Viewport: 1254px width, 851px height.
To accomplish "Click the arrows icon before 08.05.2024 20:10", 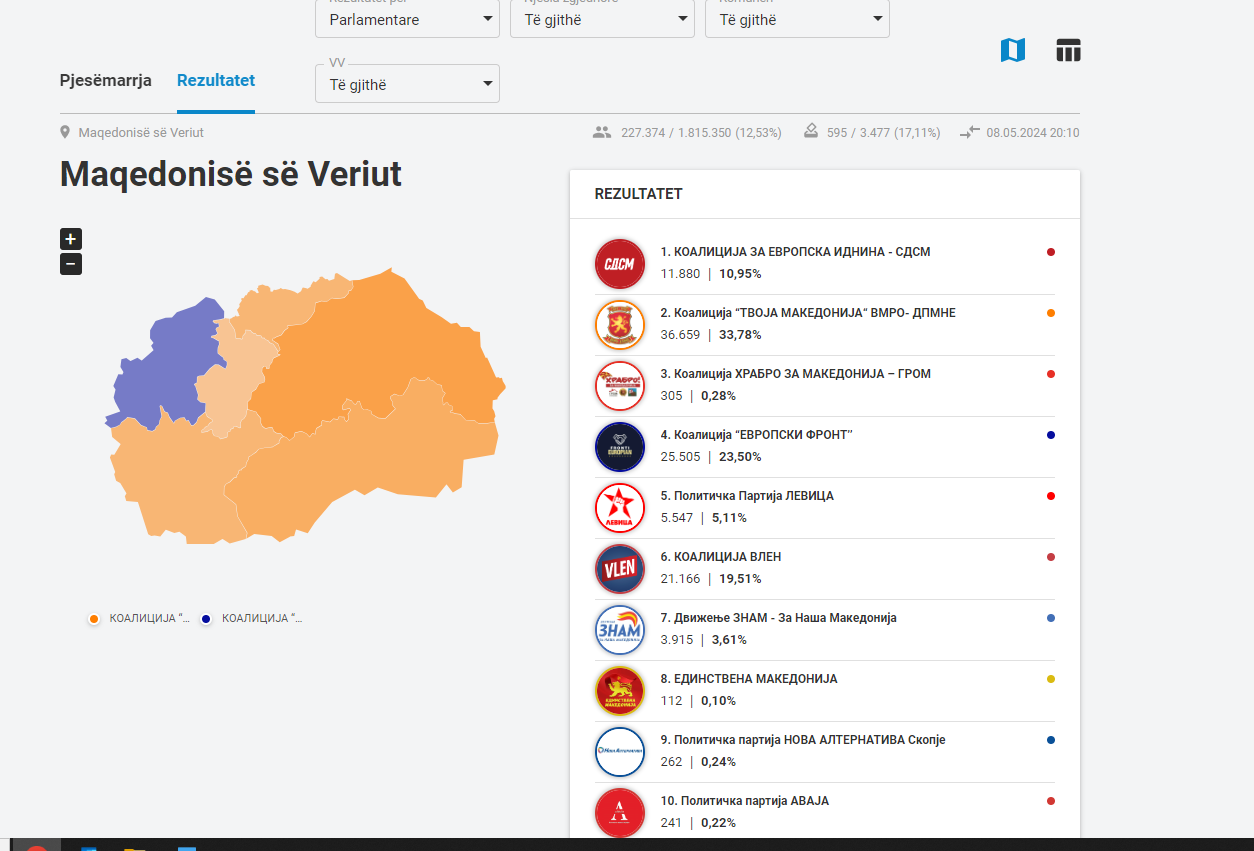I will click(970, 132).
